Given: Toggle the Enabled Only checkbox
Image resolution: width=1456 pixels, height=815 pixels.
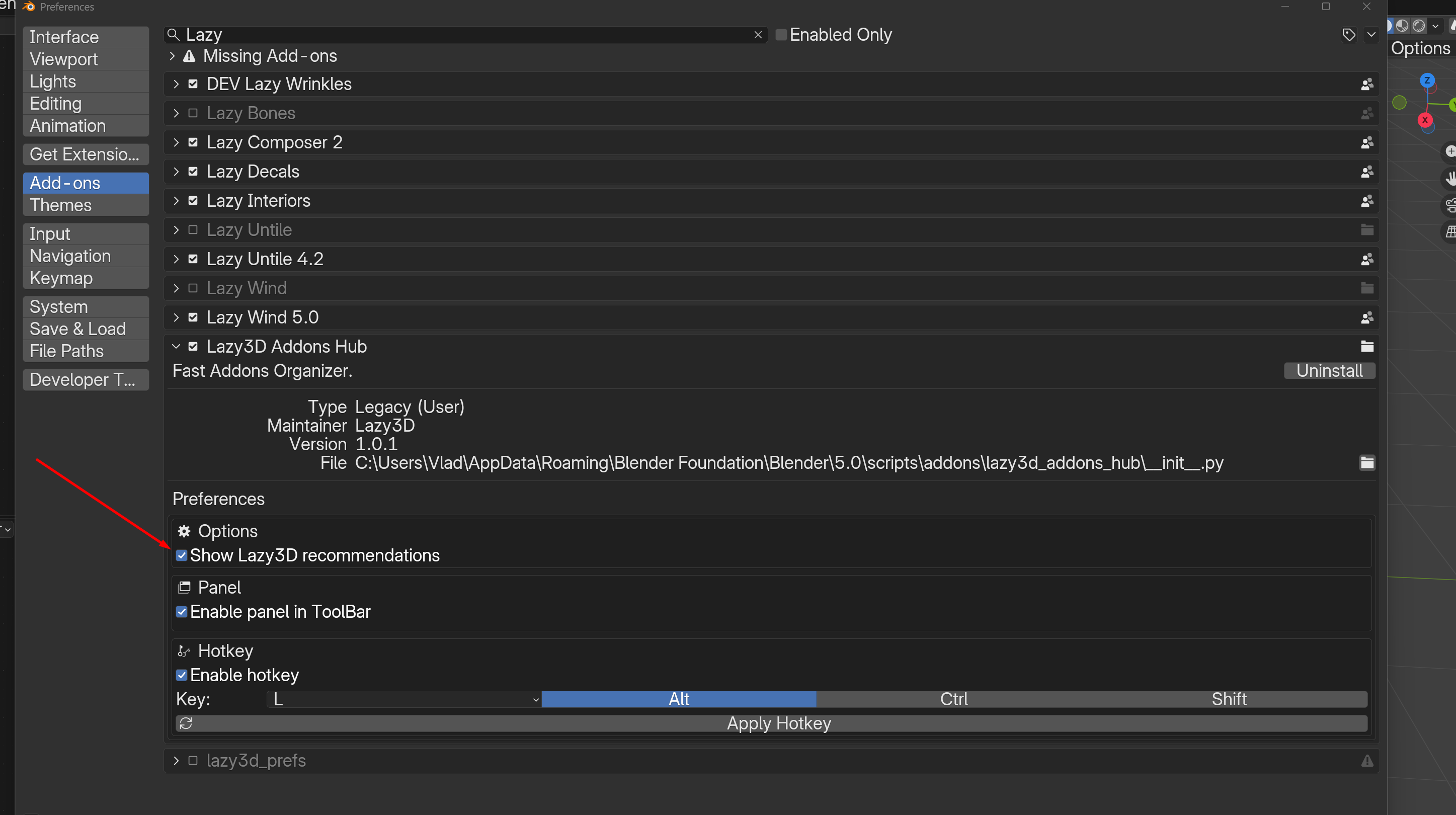Looking at the screenshot, I should (x=781, y=35).
